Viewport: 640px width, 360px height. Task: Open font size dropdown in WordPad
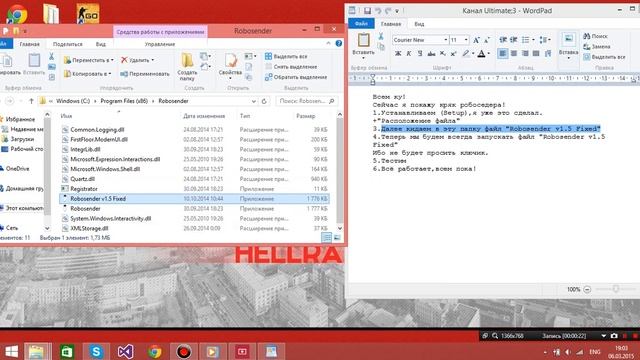[466, 40]
